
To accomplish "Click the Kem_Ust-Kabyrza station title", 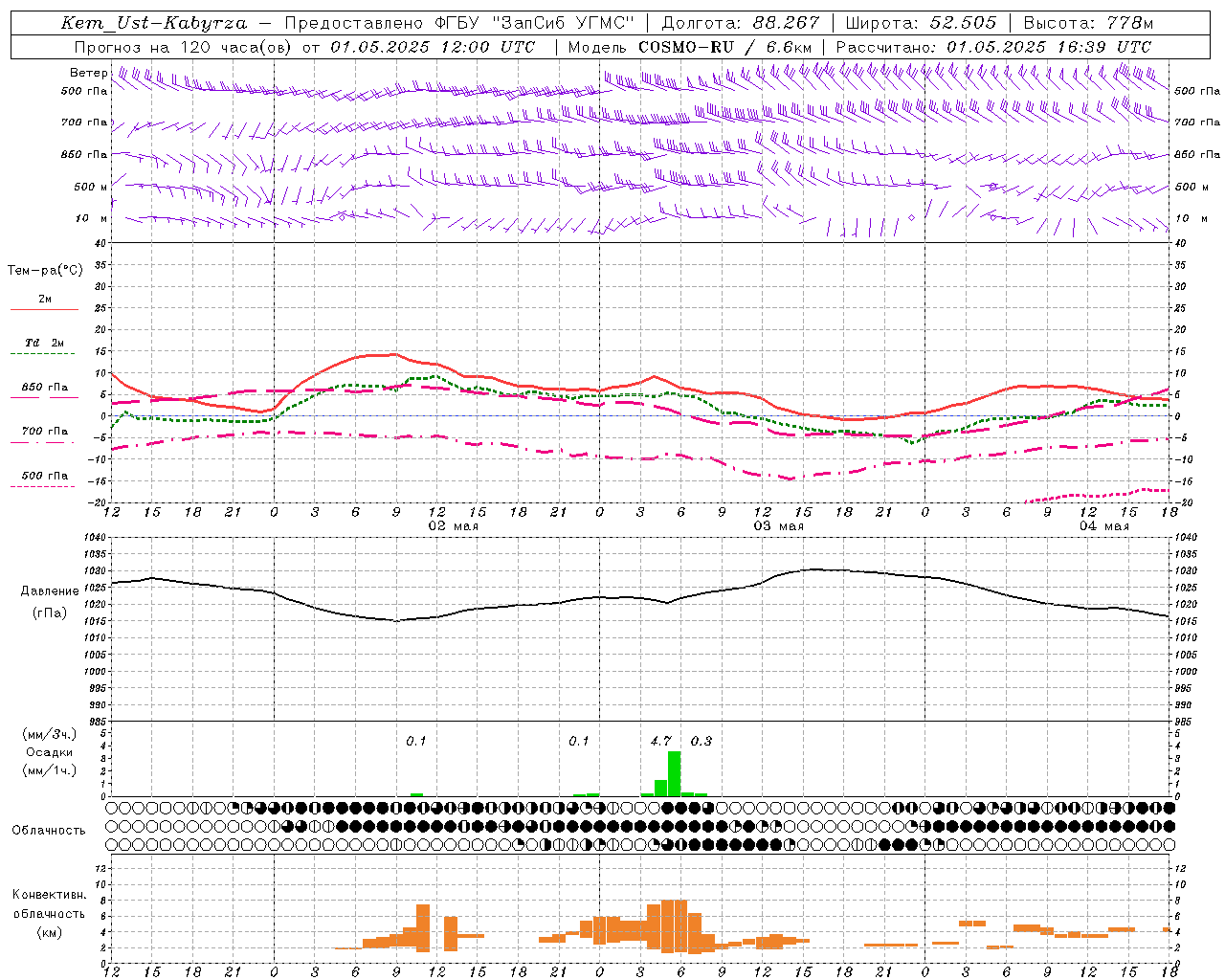I will (153, 23).
